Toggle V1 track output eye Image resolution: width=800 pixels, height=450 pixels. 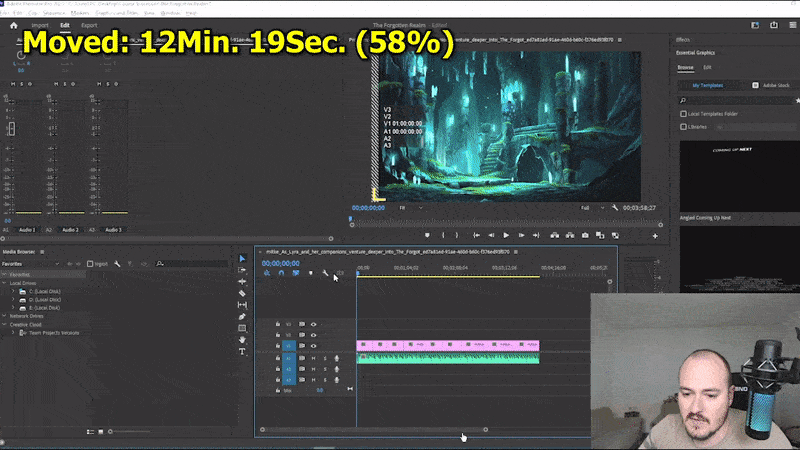[x=314, y=346]
